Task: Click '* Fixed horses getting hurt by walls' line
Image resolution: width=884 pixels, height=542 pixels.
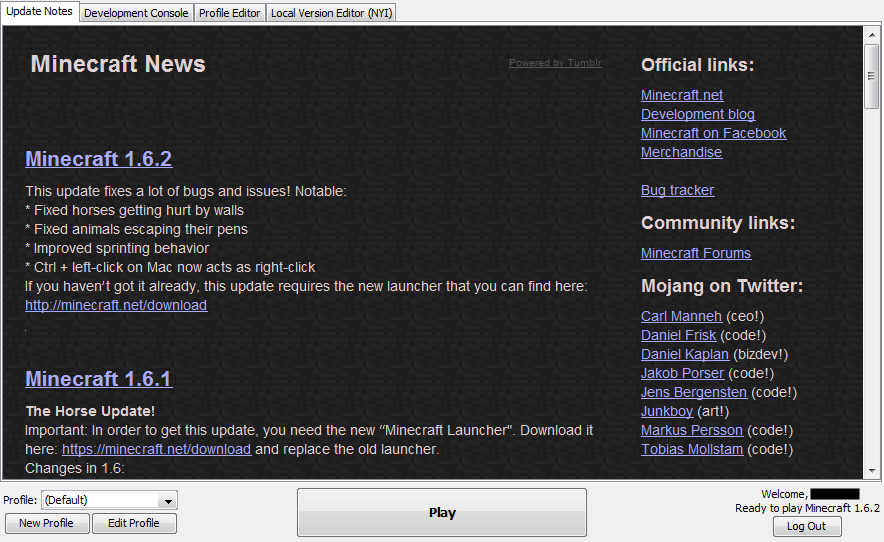Action: [x=135, y=210]
